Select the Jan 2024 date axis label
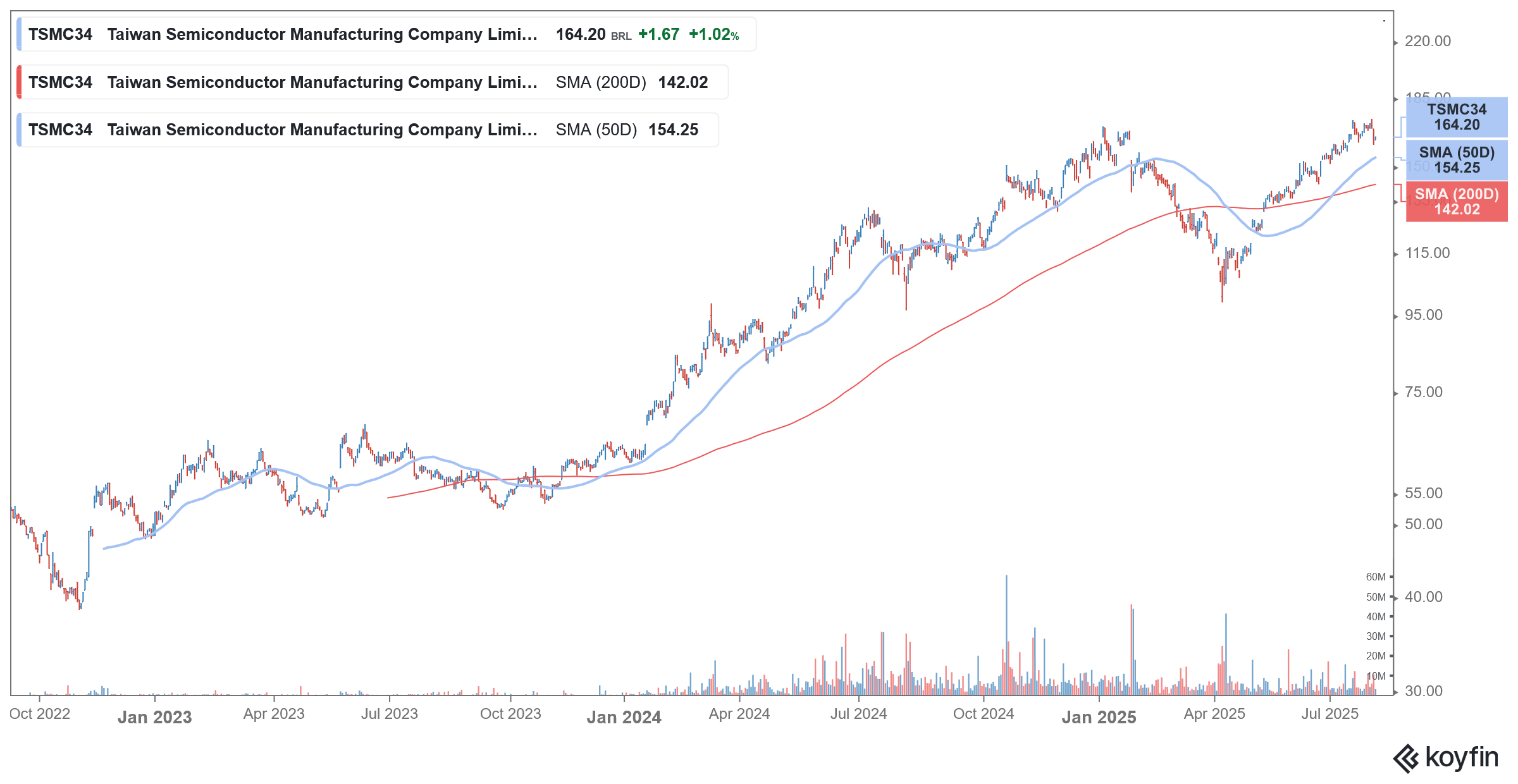1518x784 pixels. 625,718
